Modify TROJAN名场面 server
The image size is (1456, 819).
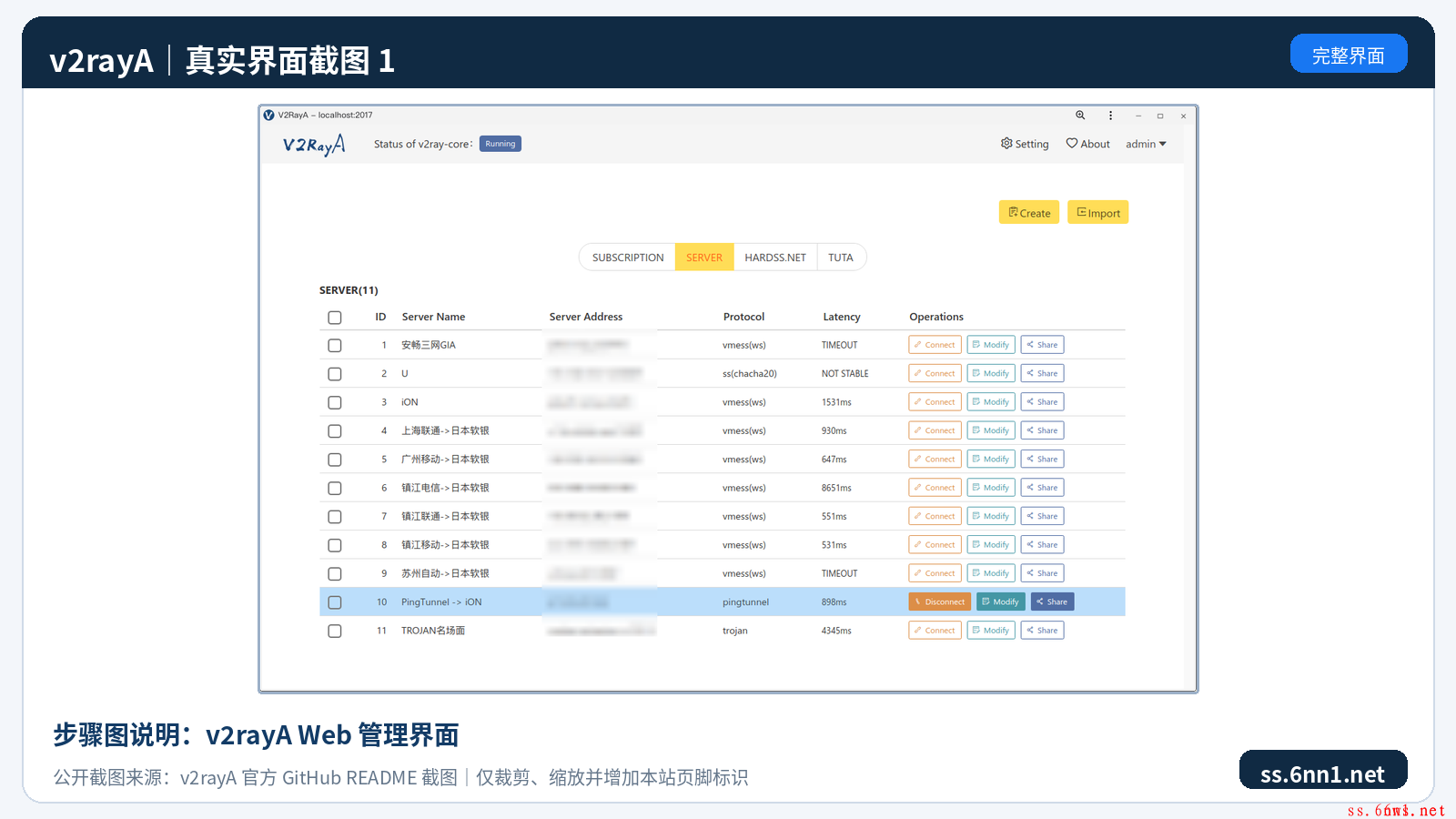[x=991, y=630]
